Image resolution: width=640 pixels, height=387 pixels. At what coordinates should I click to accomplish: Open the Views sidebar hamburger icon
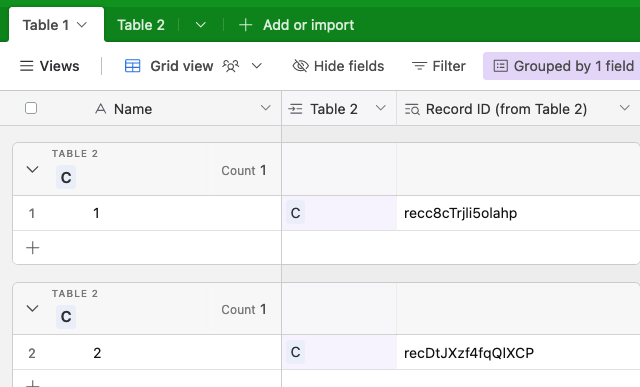(x=27, y=66)
